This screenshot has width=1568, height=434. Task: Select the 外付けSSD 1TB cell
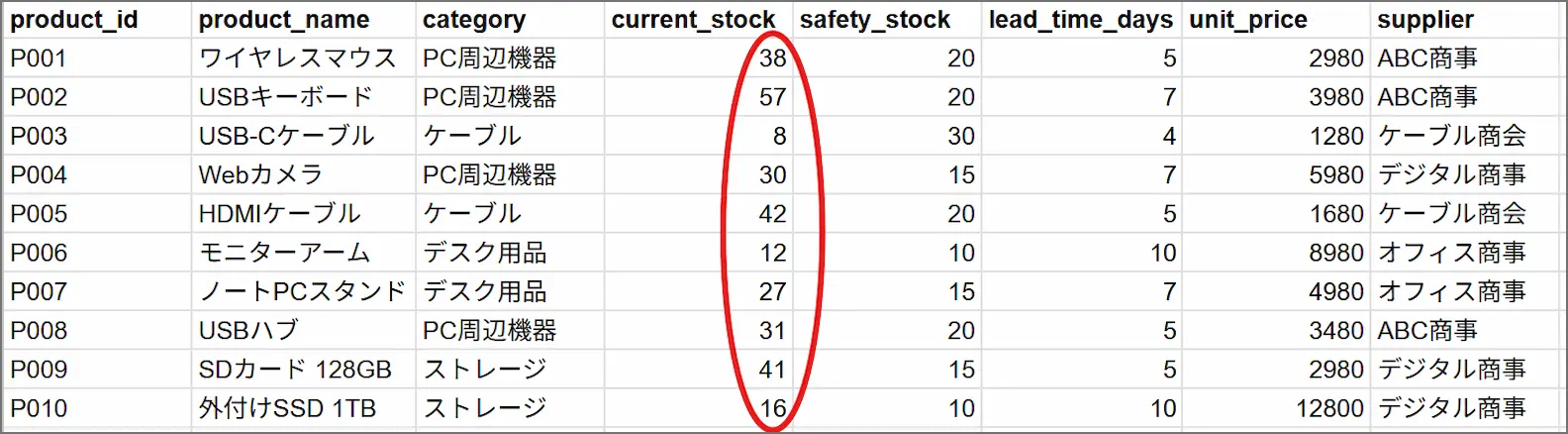click(303, 408)
